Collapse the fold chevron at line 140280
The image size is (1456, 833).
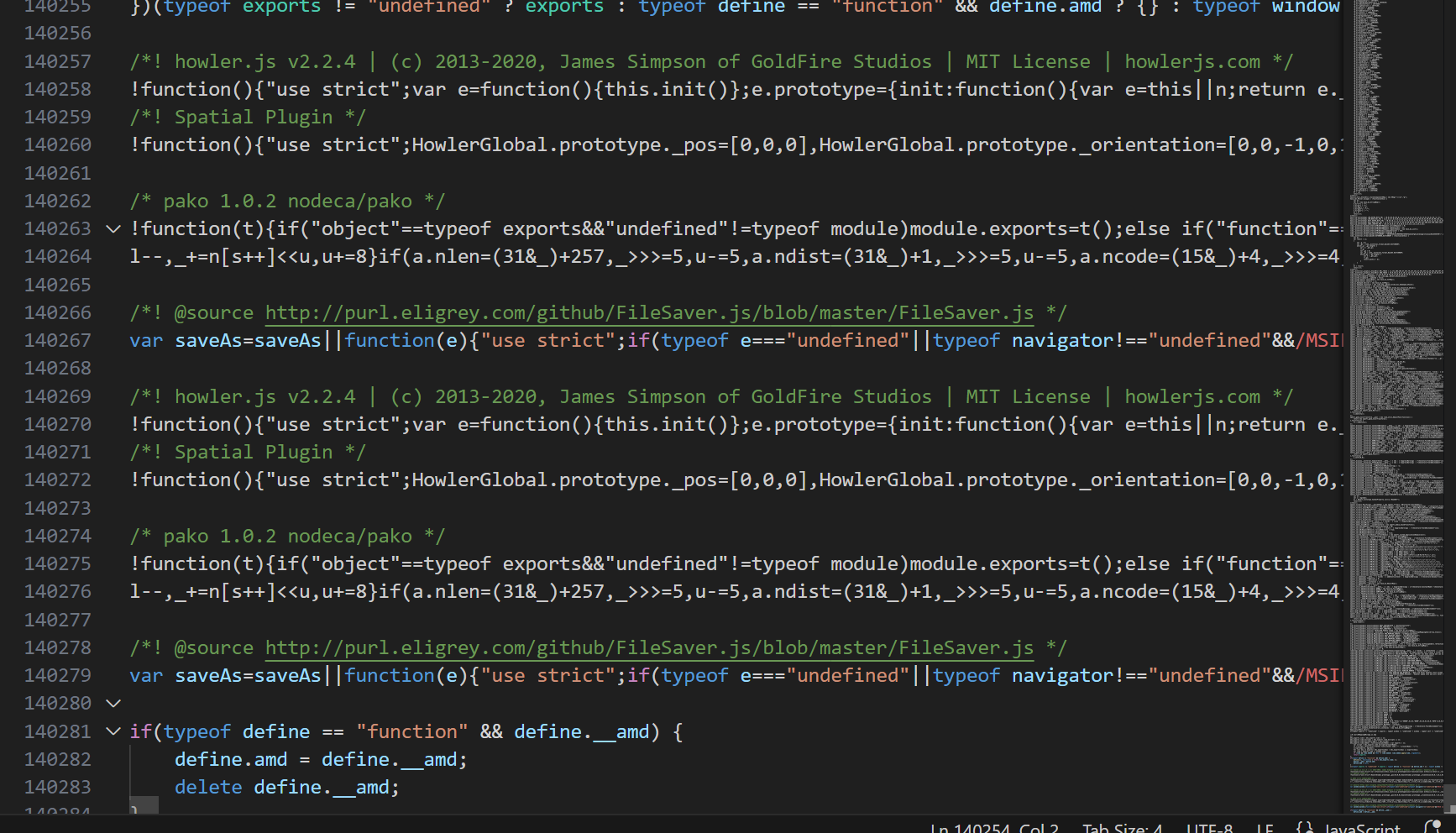click(113, 703)
